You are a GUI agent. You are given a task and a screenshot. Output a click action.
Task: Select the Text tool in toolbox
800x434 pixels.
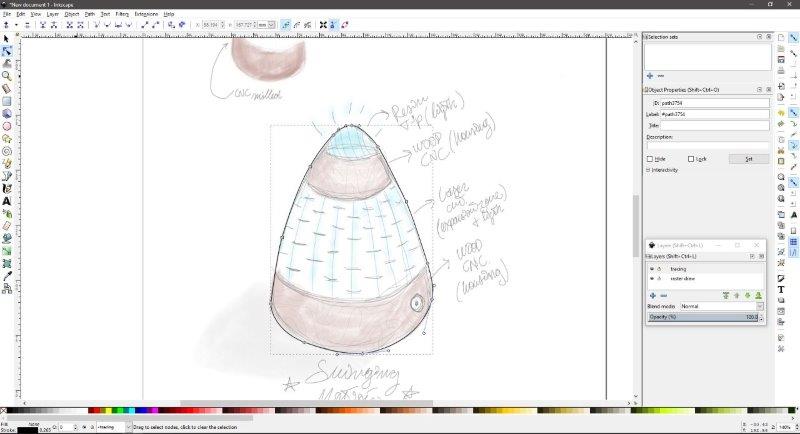tap(7, 201)
